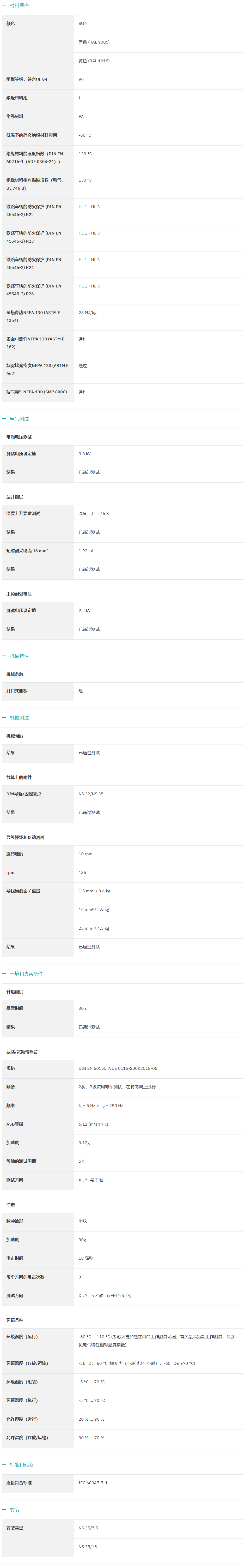Collapse the 材料规格 section heading
Viewport: 244px width, 1568px height.
point(20,5)
